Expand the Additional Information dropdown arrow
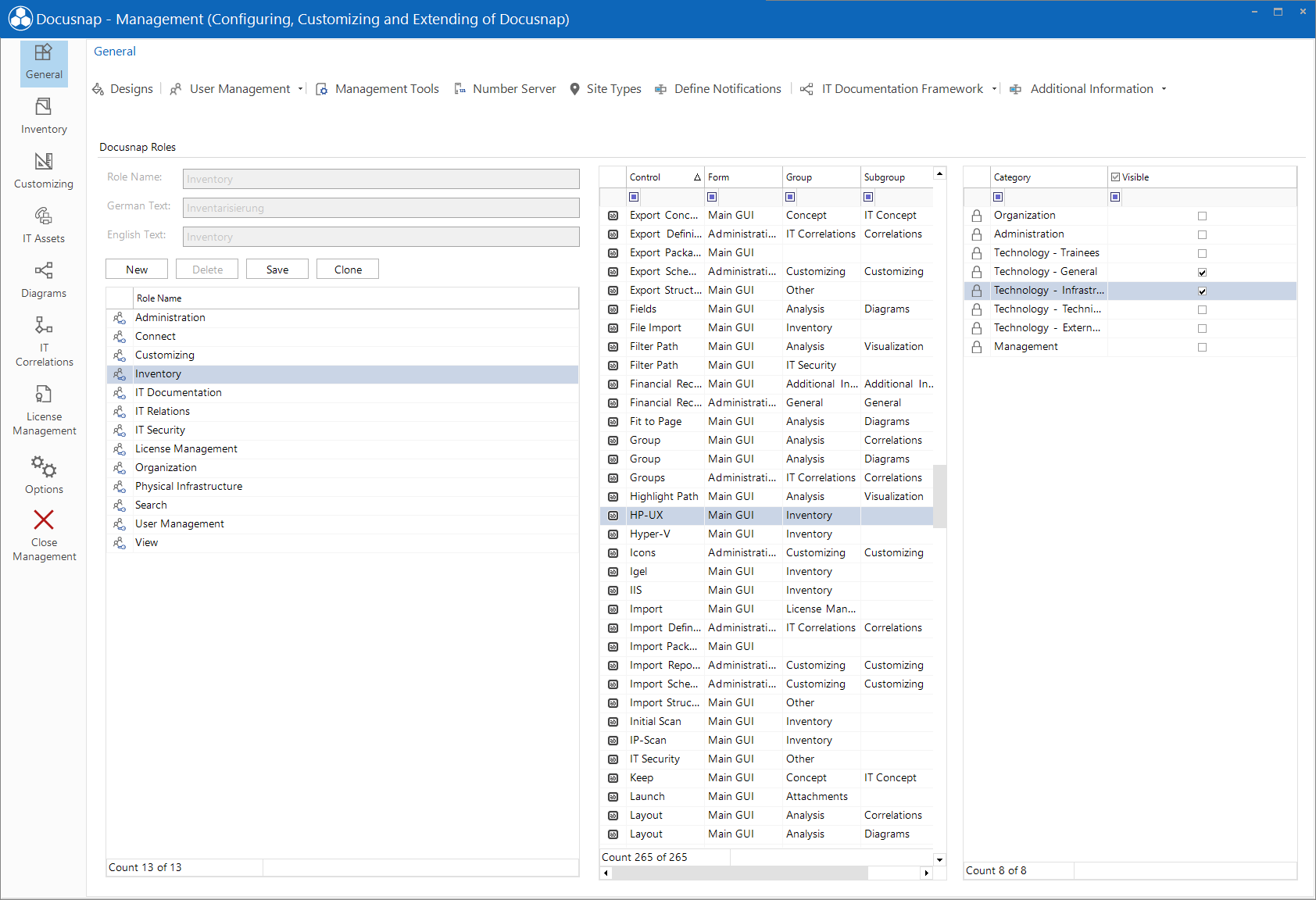Screen dimensions: 1316x900 [1164, 89]
